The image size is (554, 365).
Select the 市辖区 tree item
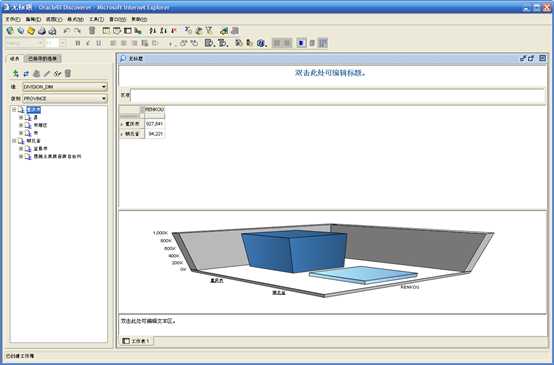tap(40, 125)
